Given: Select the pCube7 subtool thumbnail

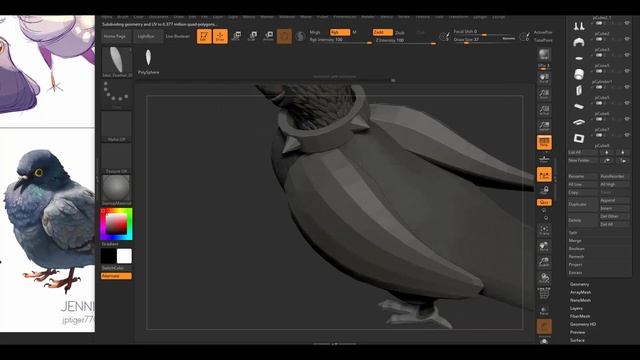Looking at the screenshot, I should (579, 138).
